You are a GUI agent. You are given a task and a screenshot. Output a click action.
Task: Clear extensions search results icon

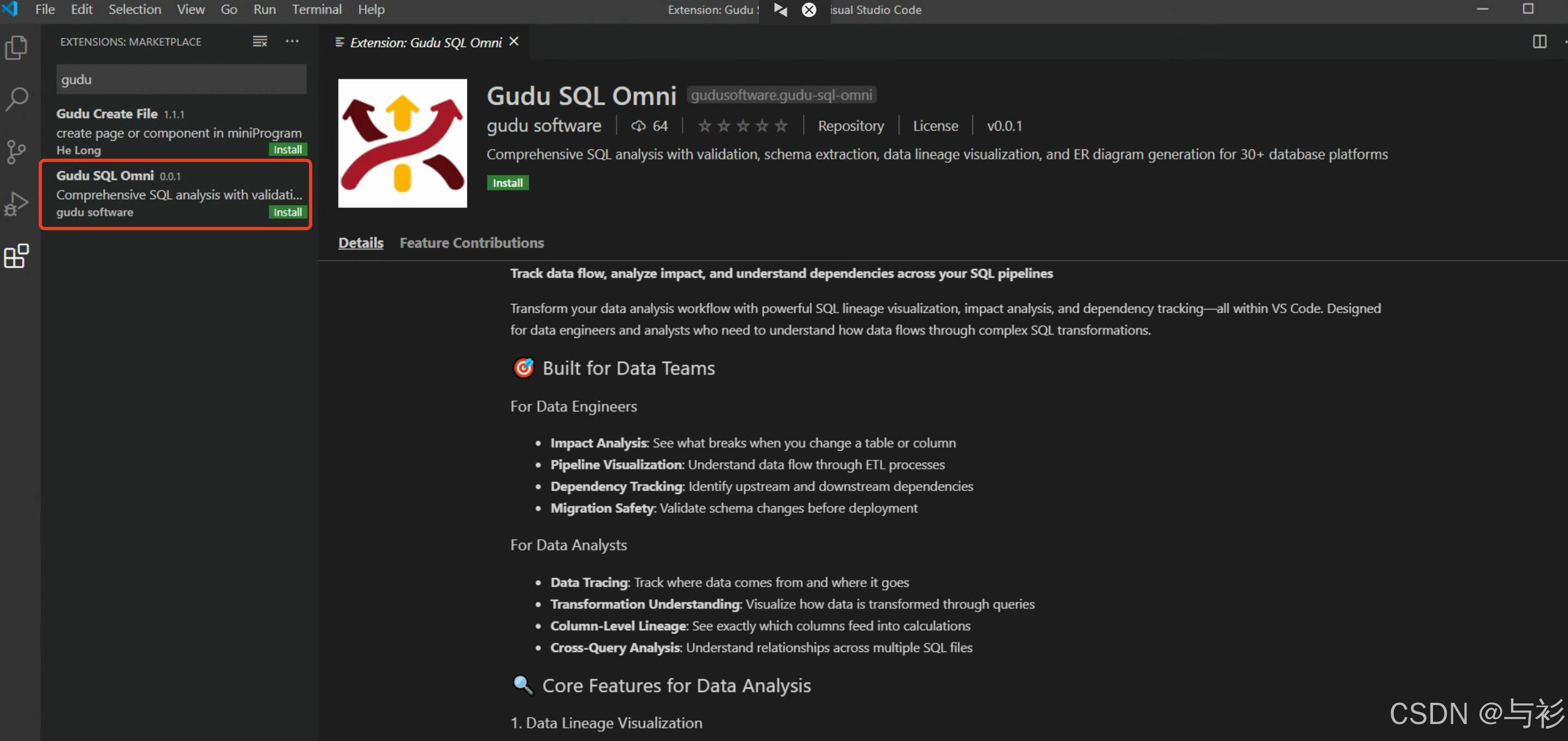[x=260, y=41]
